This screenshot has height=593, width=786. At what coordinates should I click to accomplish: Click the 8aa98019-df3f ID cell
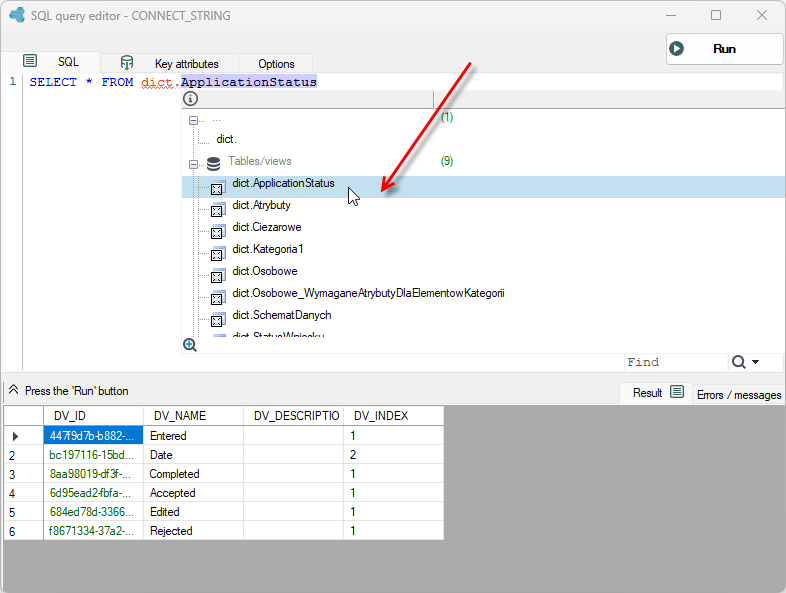[94, 474]
